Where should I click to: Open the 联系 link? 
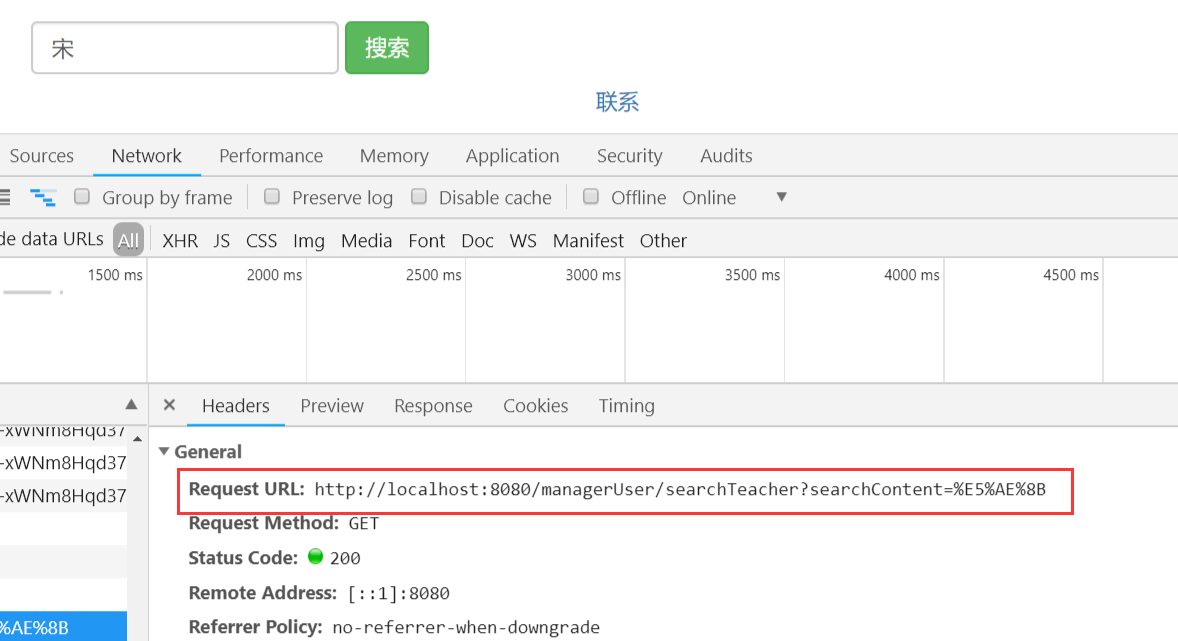click(x=617, y=101)
